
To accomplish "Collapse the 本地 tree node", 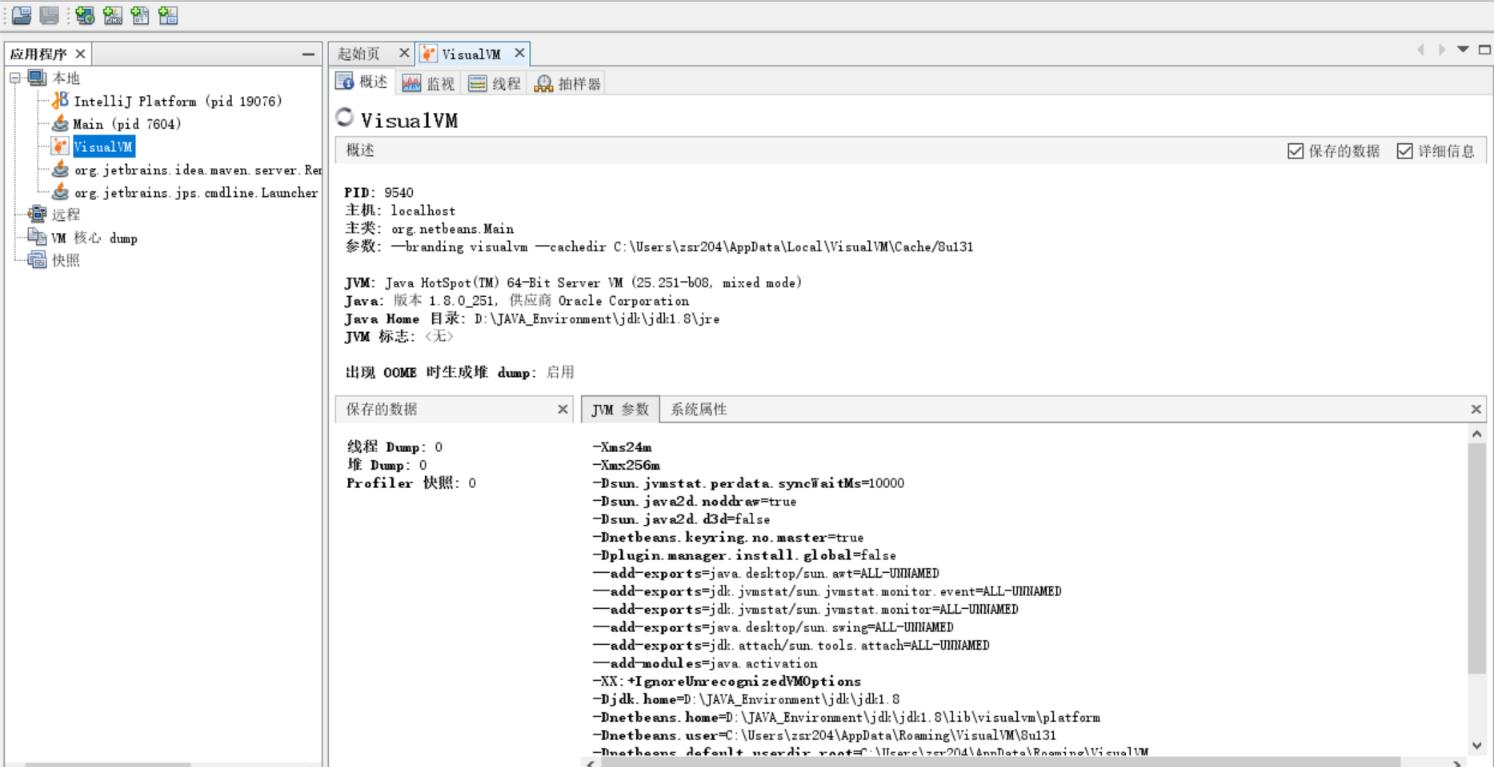I will [x=14, y=78].
